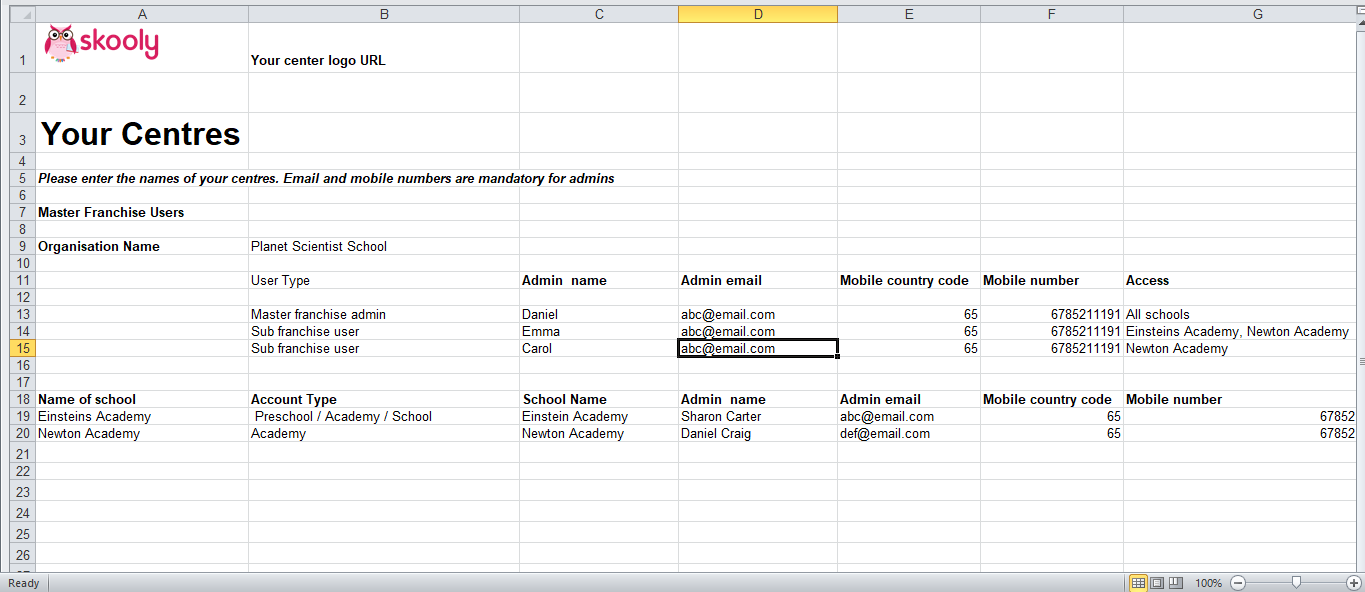
Task: Click 'Sharon Carter' cell
Action: (x=758, y=416)
